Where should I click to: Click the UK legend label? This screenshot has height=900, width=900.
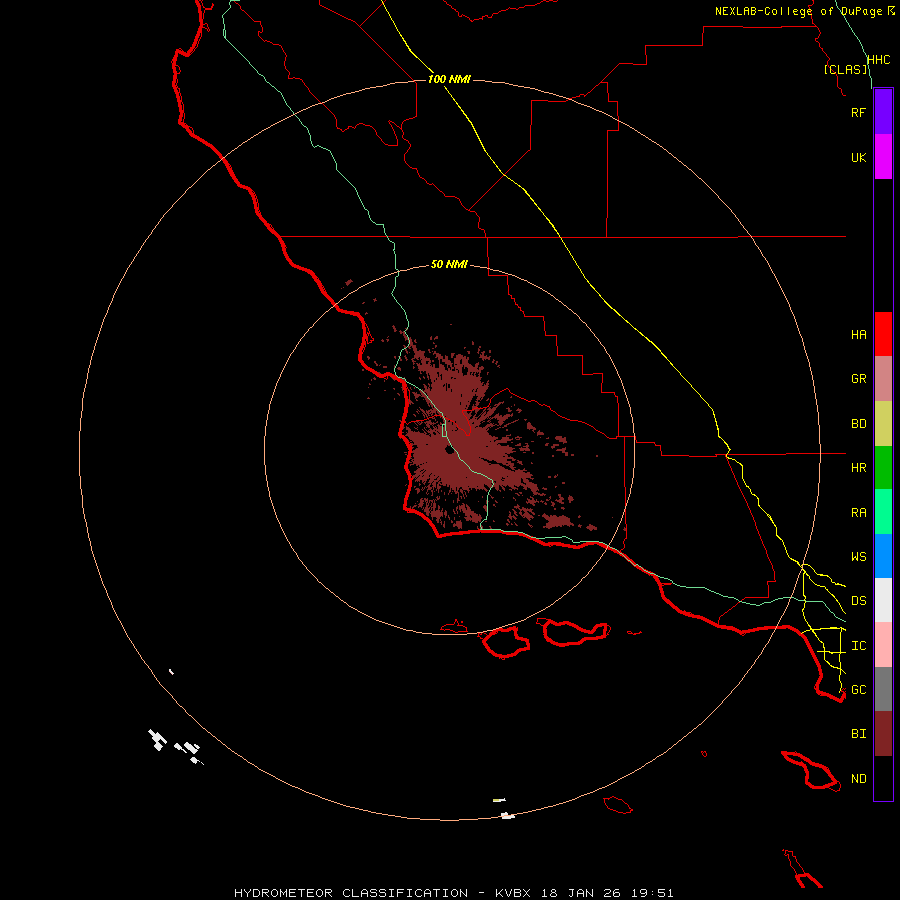[858, 157]
